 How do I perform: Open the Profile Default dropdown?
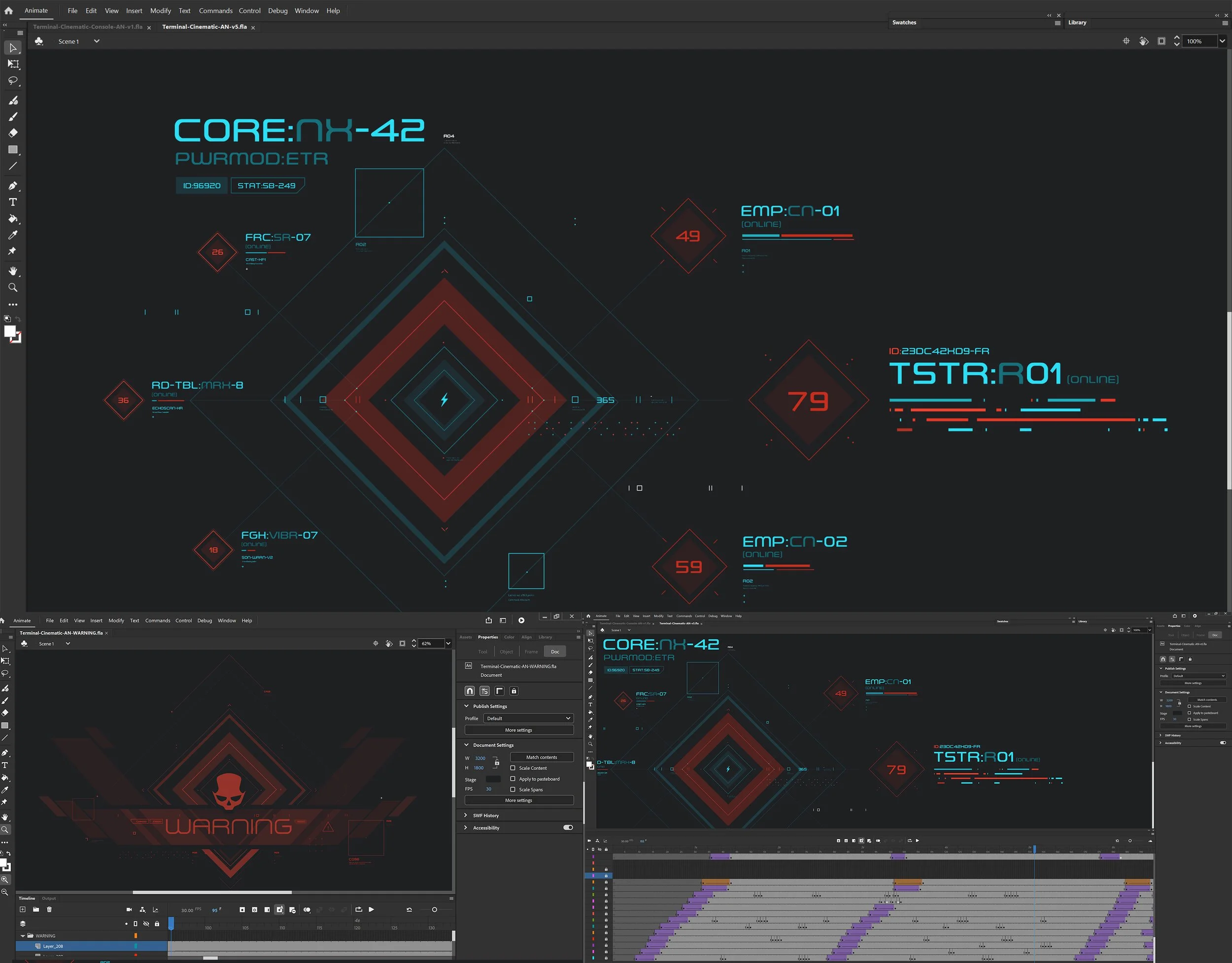point(528,718)
